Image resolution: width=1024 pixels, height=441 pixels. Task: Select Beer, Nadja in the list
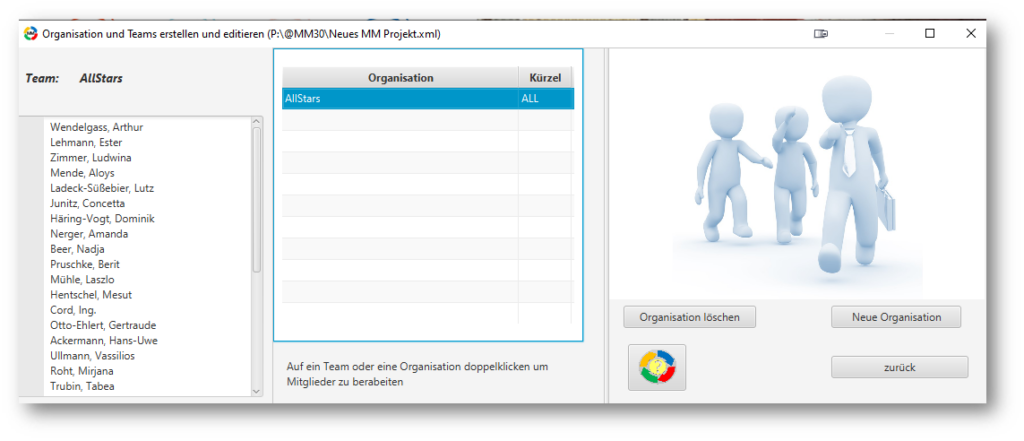click(x=77, y=249)
